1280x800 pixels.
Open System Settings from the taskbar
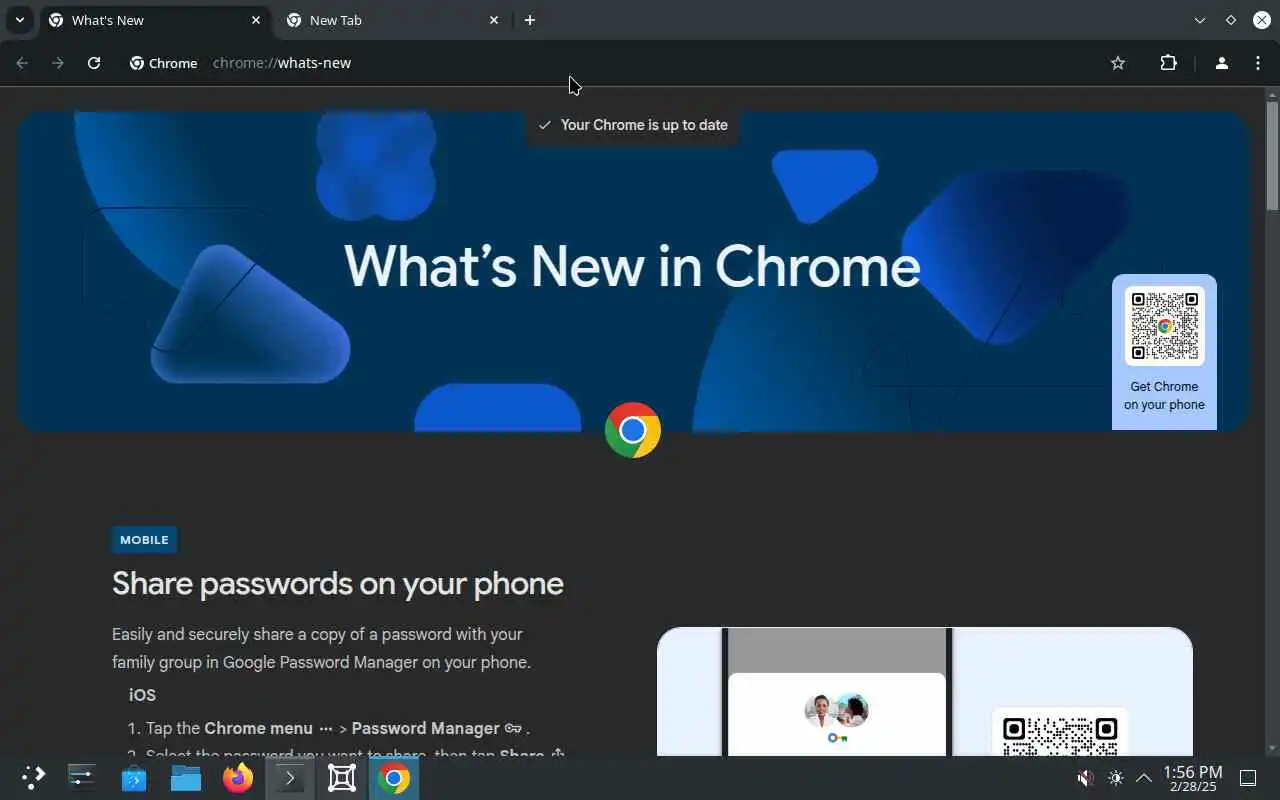point(81,778)
